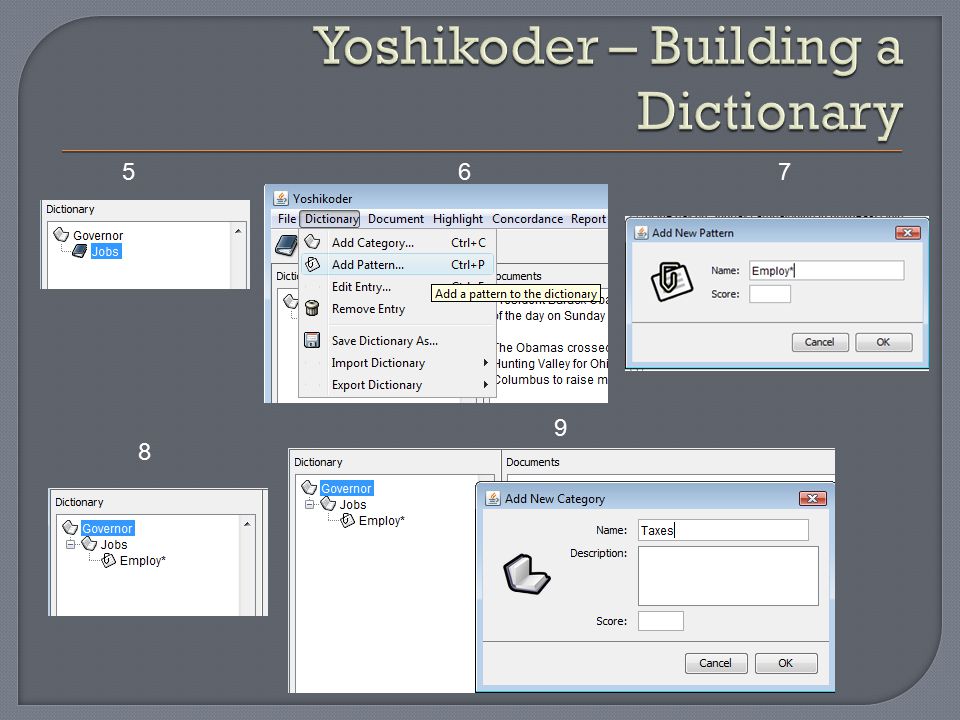Click Cancel in Add New Category dialog
The image size is (960, 720).
(716, 663)
